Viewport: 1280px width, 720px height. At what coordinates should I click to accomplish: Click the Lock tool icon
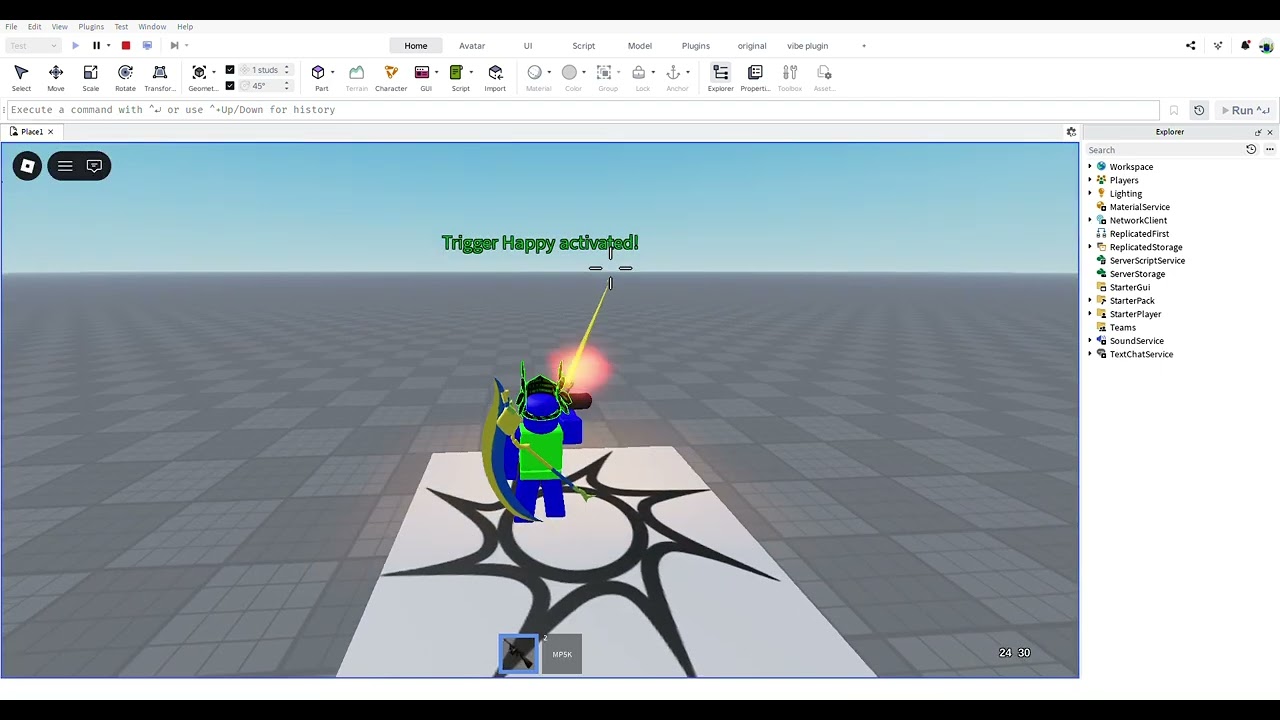pos(639,72)
